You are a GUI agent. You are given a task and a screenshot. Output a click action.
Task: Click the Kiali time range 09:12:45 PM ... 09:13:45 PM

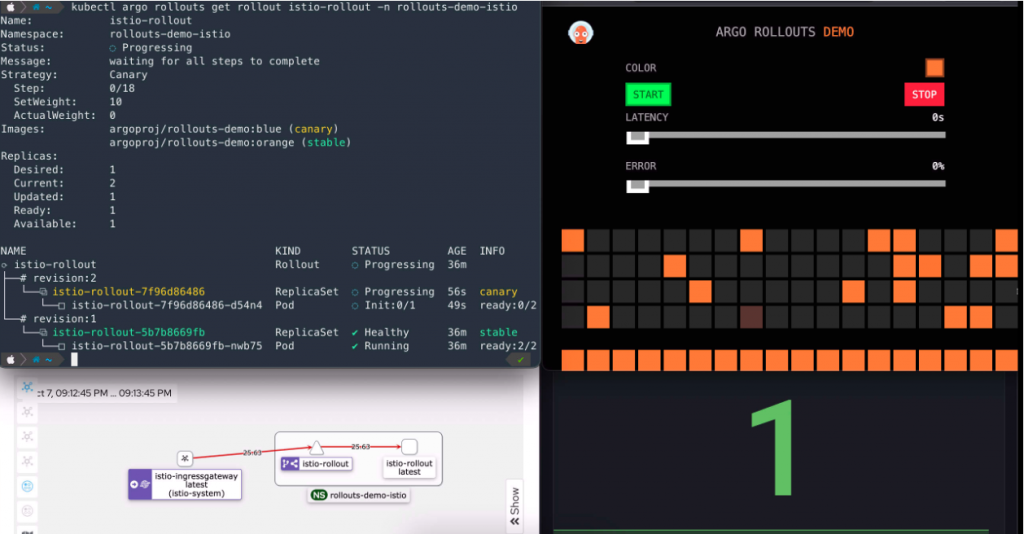coord(104,393)
